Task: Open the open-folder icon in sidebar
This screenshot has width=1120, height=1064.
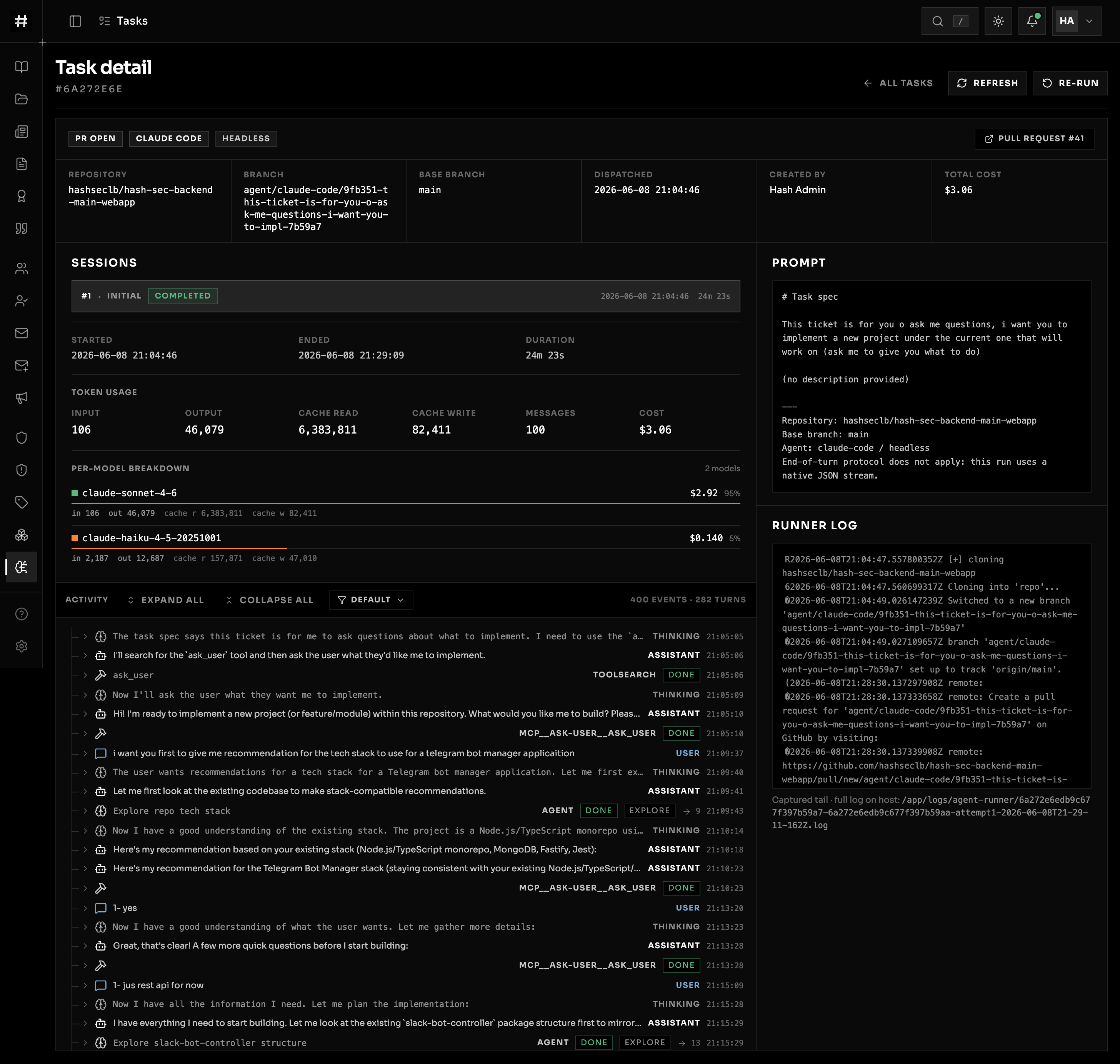Action: pyautogui.click(x=22, y=99)
